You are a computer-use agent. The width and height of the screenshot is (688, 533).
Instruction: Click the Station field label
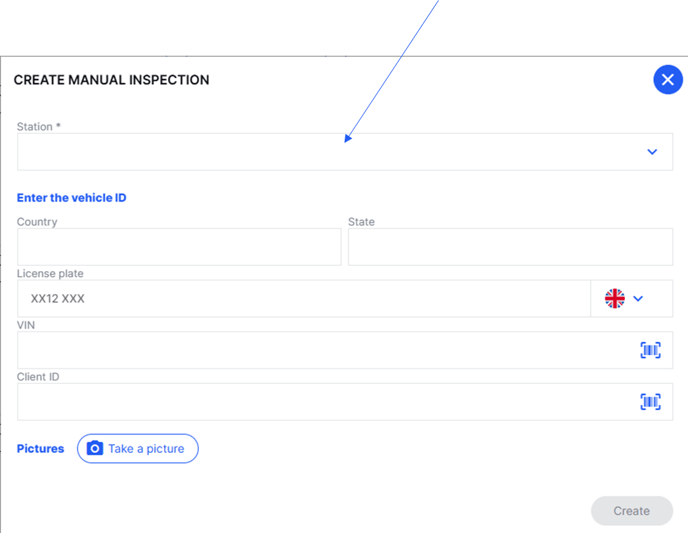(39, 127)
